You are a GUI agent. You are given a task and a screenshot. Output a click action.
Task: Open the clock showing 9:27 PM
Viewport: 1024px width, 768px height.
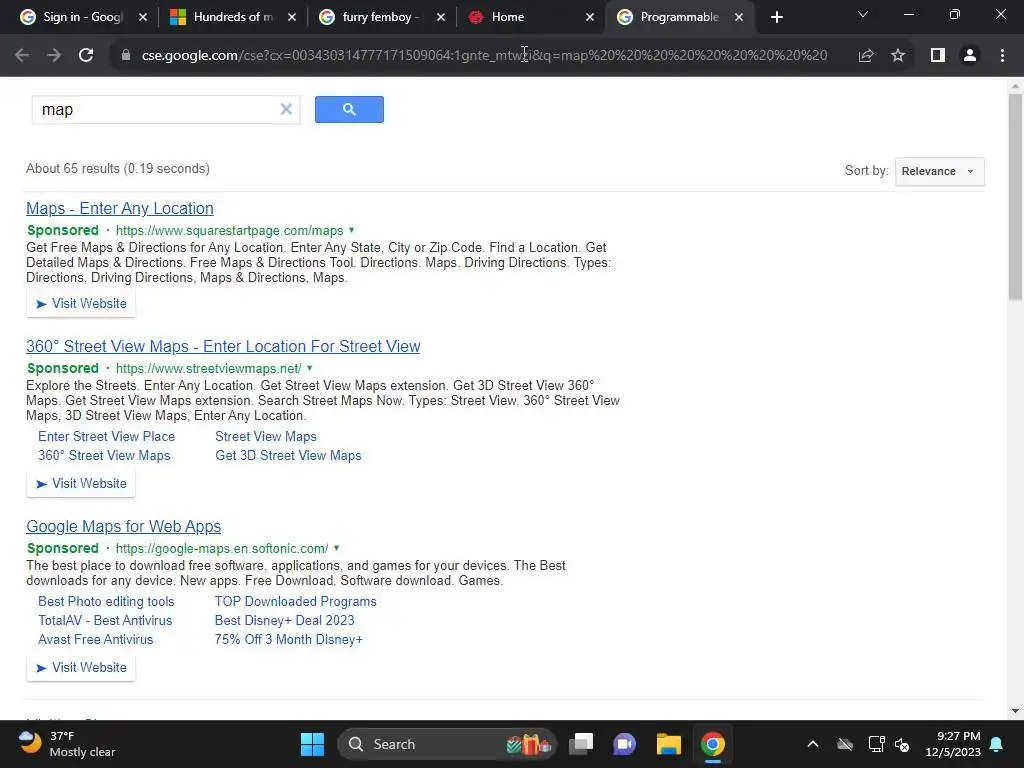coord(953,744)
